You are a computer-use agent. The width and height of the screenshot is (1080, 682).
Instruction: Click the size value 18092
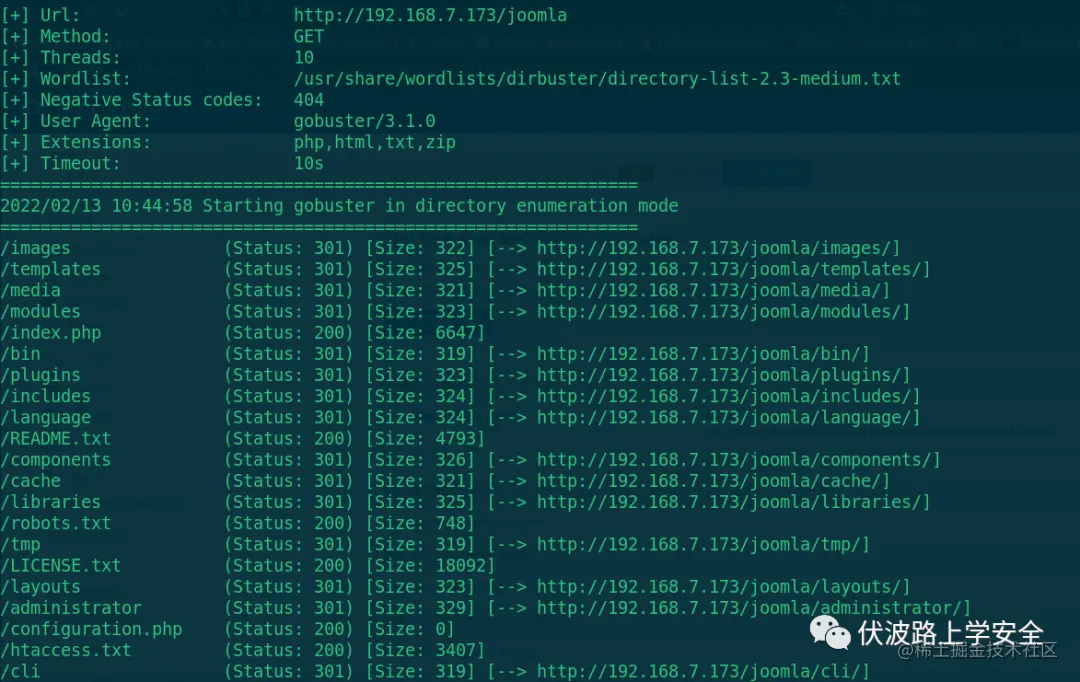460,566
